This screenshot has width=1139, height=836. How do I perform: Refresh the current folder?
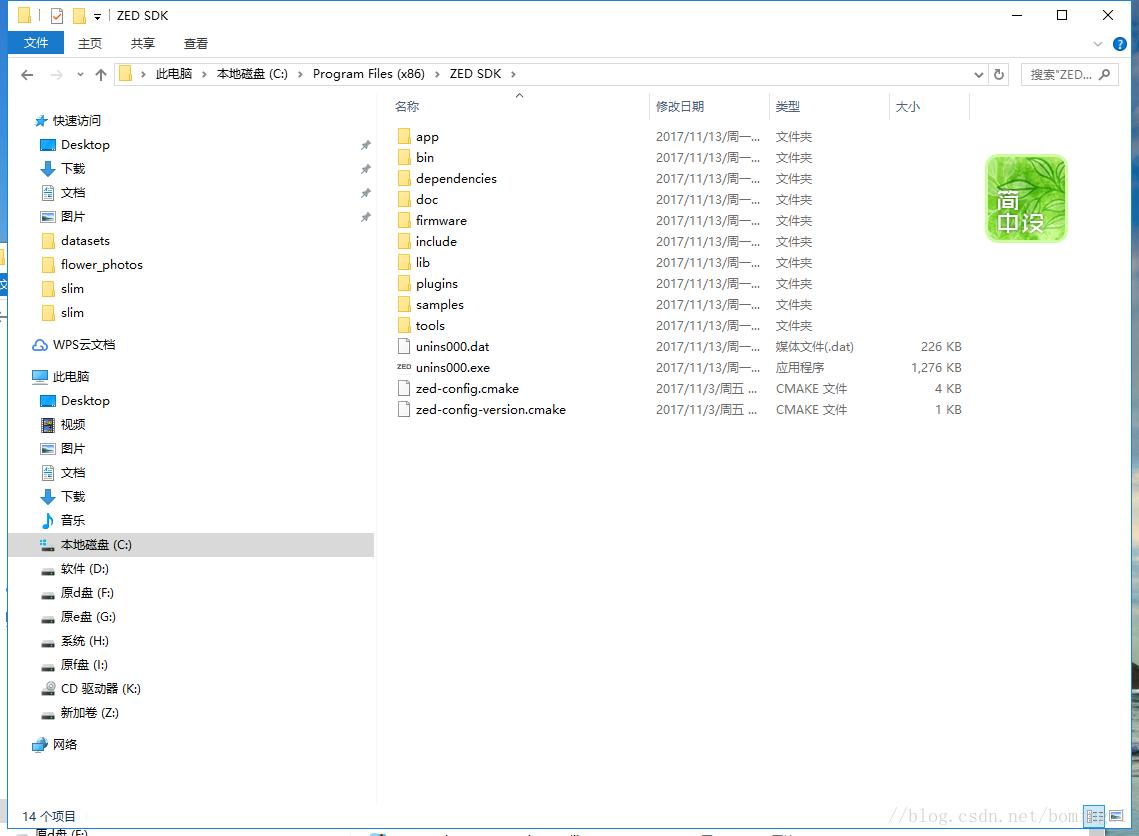coord(999,74)
